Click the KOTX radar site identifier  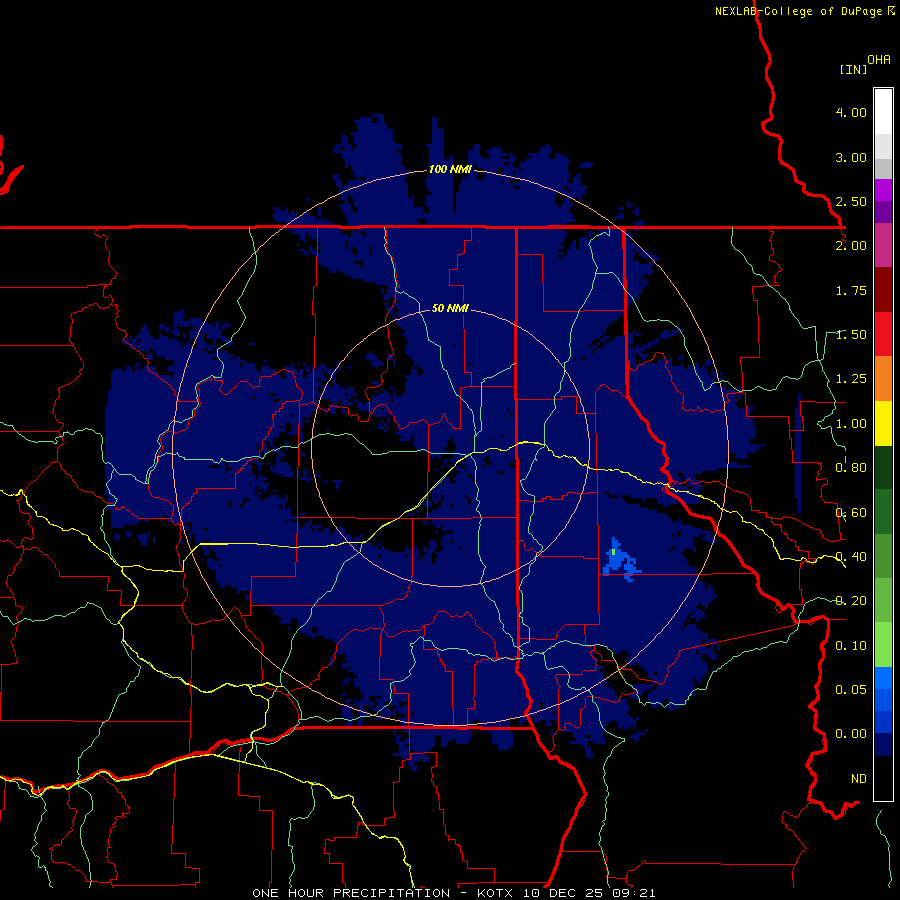pyautogui.click(x=495, y=893)
